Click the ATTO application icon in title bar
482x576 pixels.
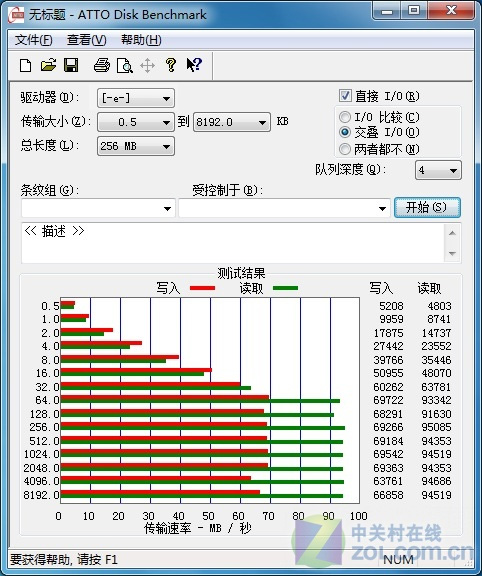[17, 15]
